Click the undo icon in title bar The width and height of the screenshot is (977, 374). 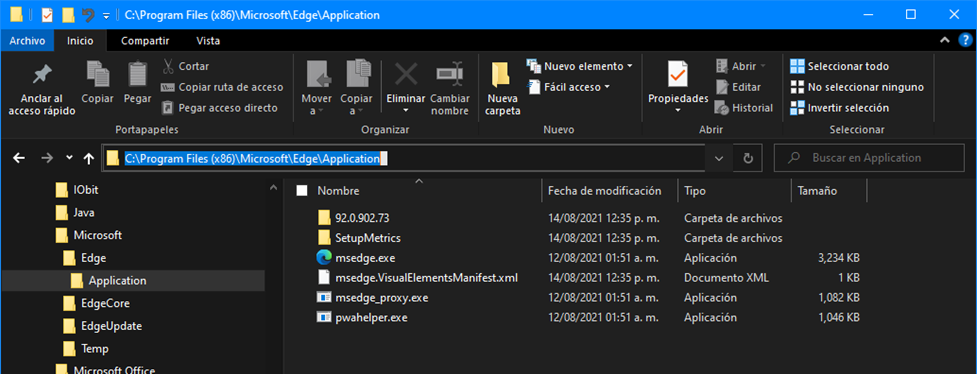click(x=88, y=14)
